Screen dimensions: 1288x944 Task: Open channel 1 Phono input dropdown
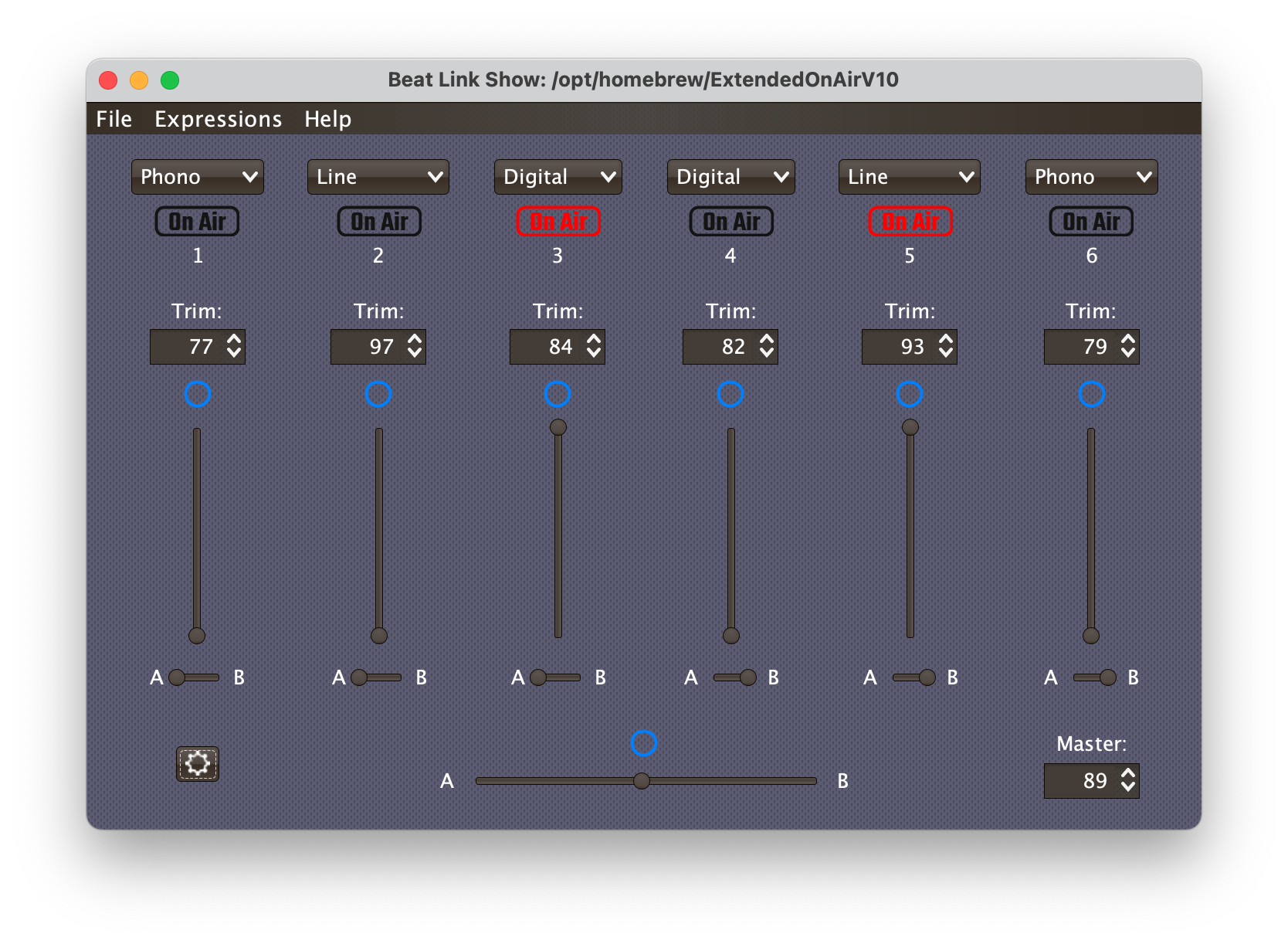click(x=198, y=177)
